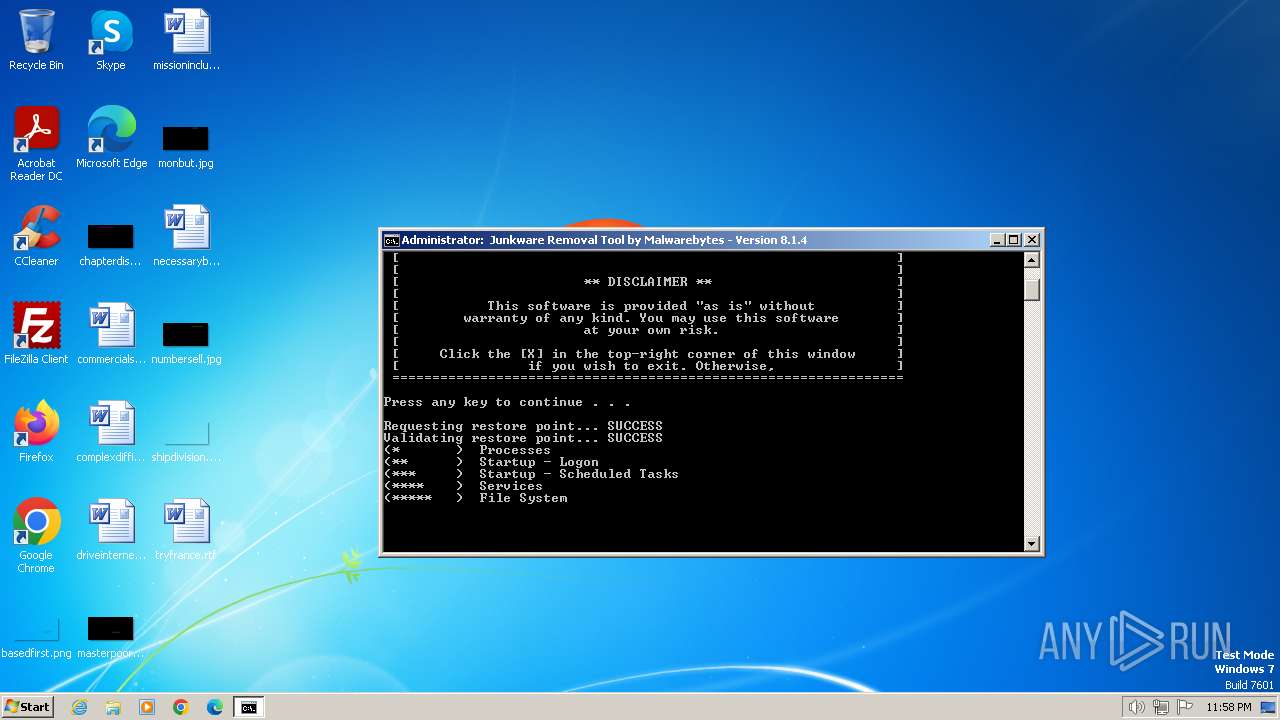The width and height of the screenshot is (1280, 720).
Task: Open Google Chrome desktop shortcut
Action: [x=36, y=537]
